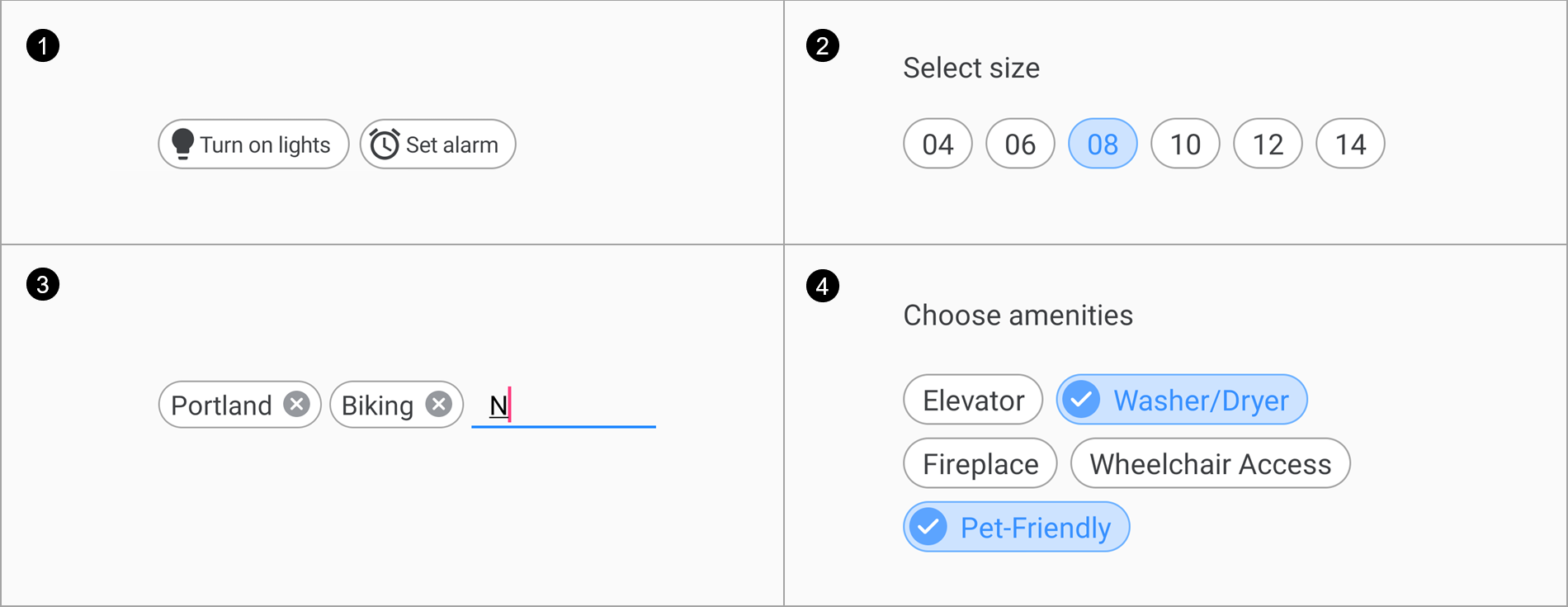Screen dimensions: 1568x607
Task: Remove the Portland chip with its X
Action: coord(296,404)
